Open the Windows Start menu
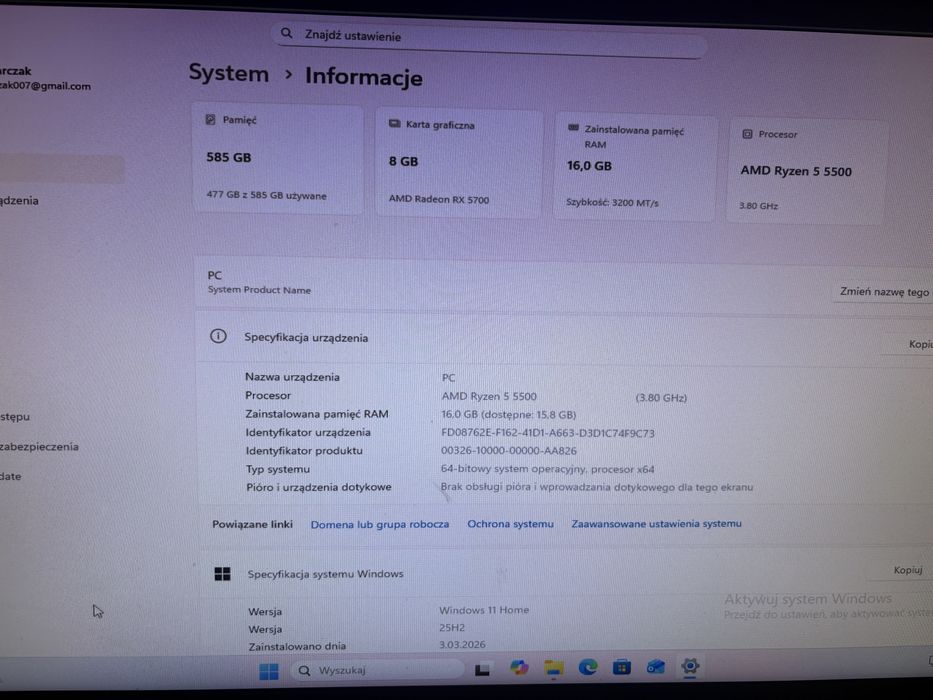Screen dimensions: 933x700 (269, 671)
